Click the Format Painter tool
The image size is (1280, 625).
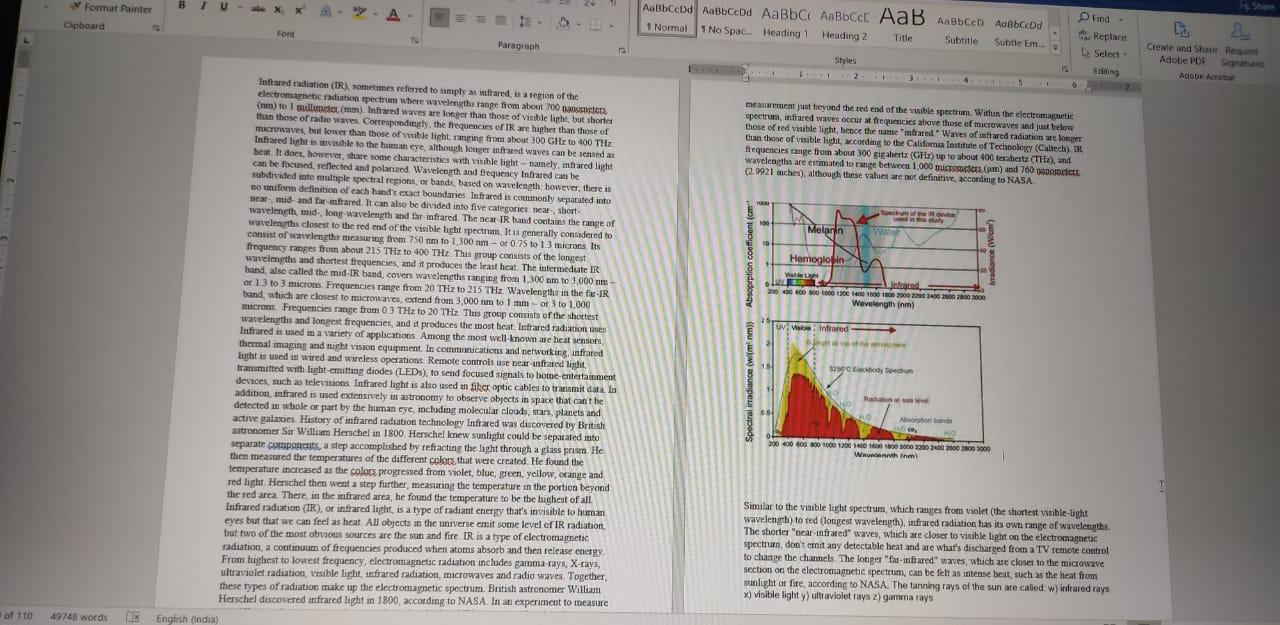[112, 8]
